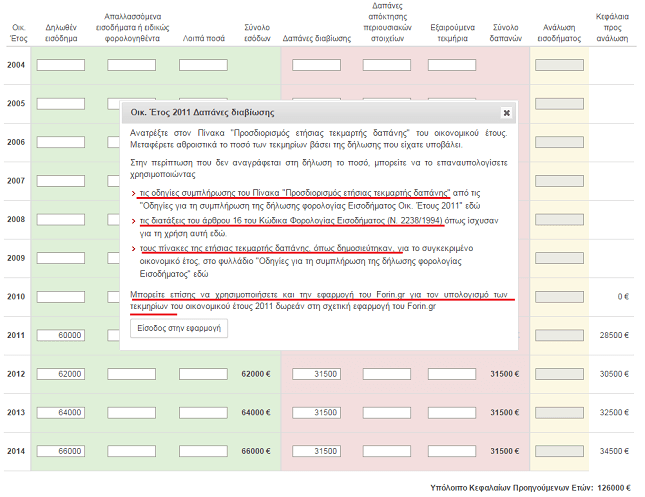
Task: Click 2011 declared income field showing 60000
Action: pyautogui.click(x=61, y=335)
